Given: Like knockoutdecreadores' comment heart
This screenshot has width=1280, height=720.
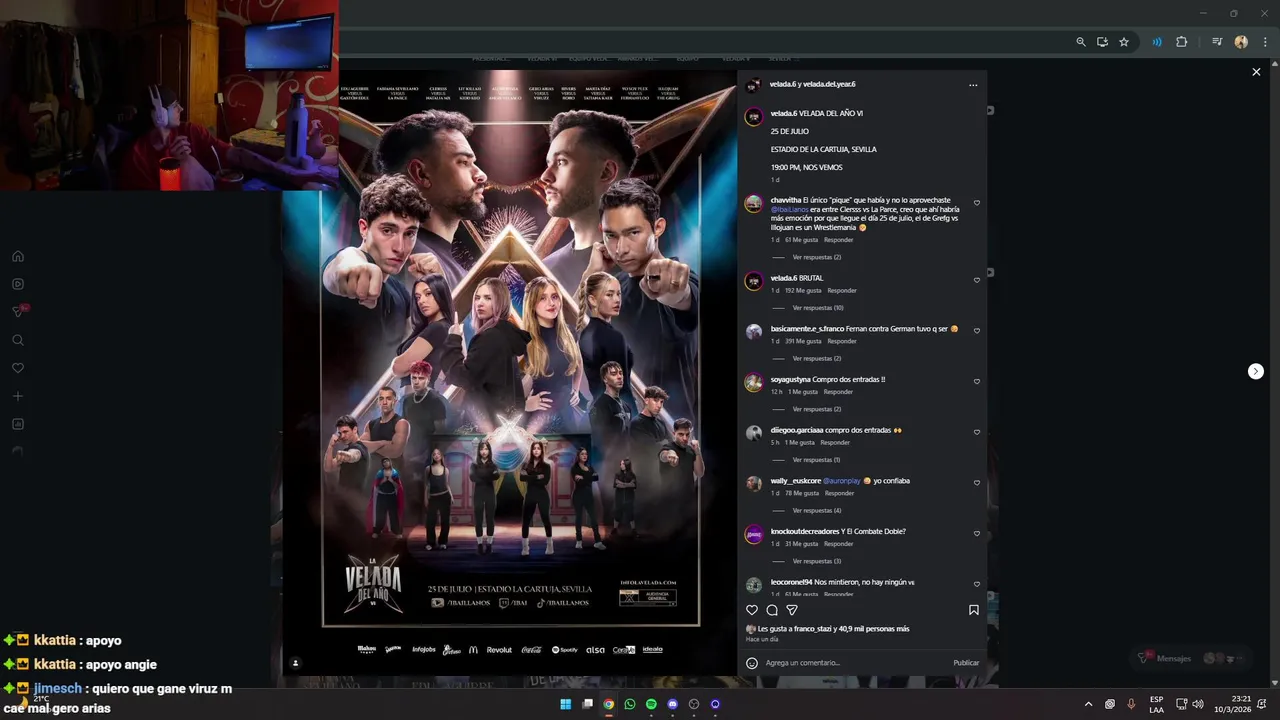Looking at the screenshot, I should click(977, 534).
